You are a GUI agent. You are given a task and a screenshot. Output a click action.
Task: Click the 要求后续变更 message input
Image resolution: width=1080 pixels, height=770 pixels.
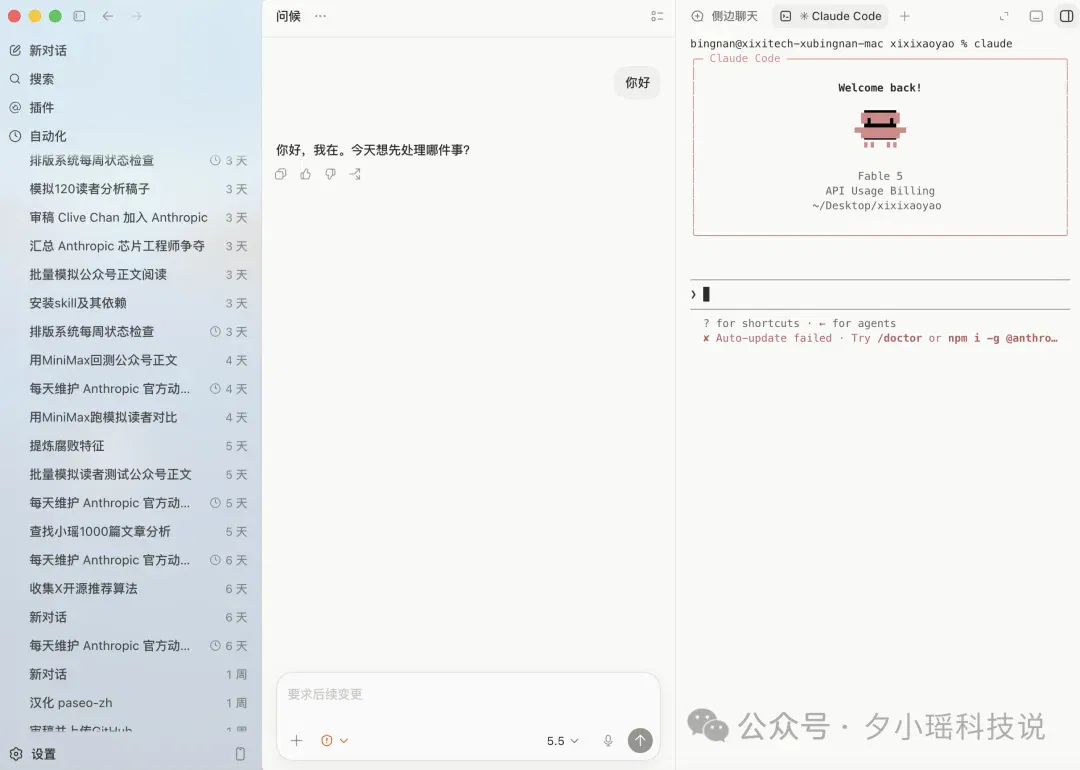click(468, 694)
